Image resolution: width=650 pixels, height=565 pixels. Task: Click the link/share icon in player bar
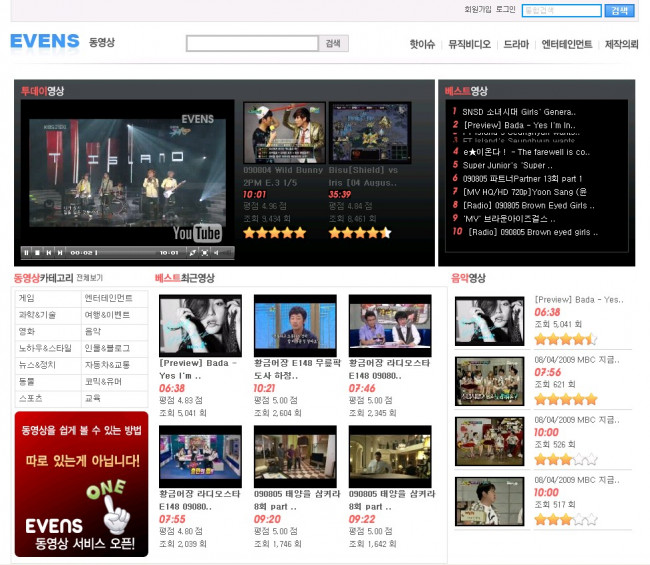[192, 252]
